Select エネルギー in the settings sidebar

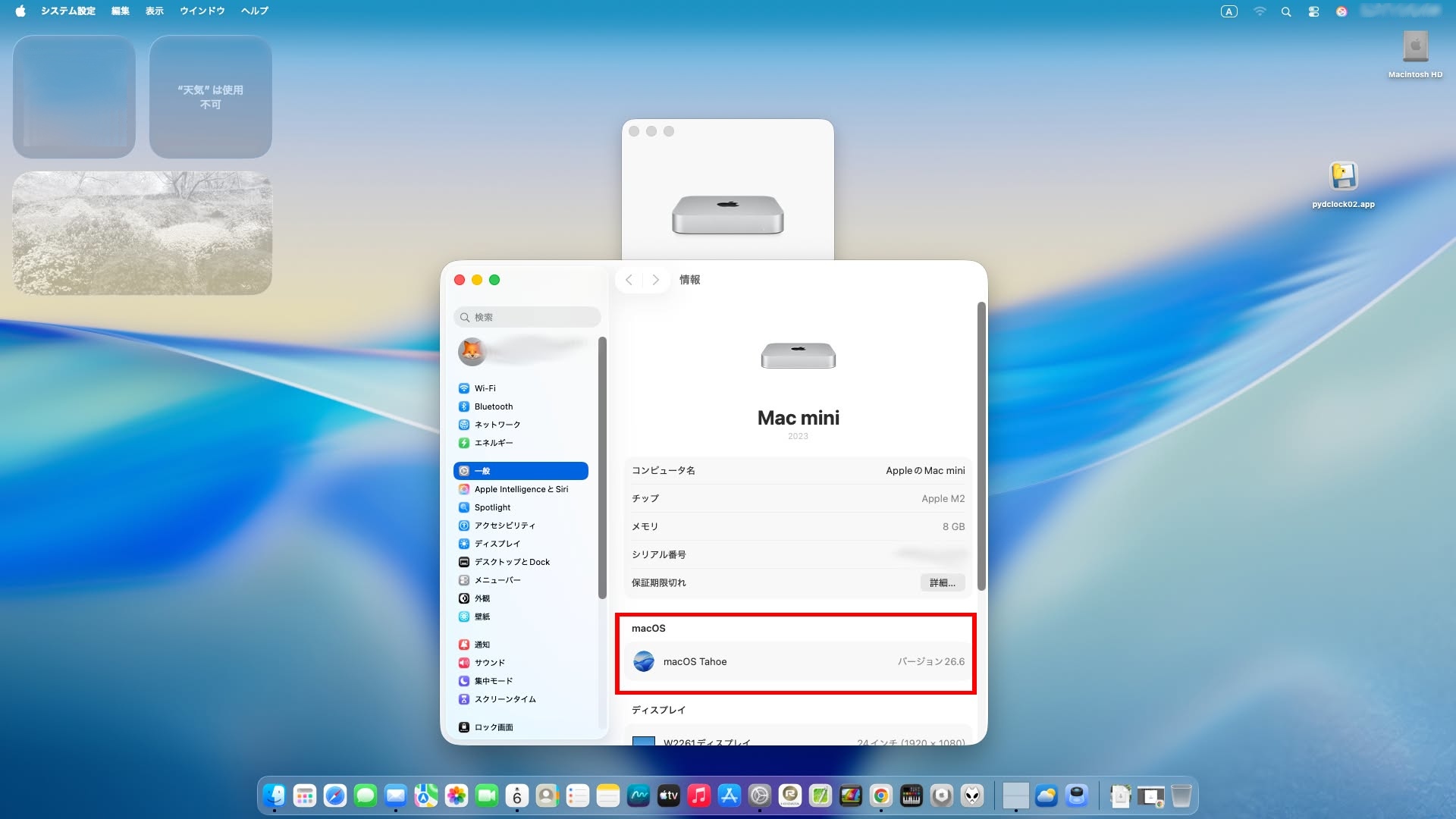[x=521, y=443]
